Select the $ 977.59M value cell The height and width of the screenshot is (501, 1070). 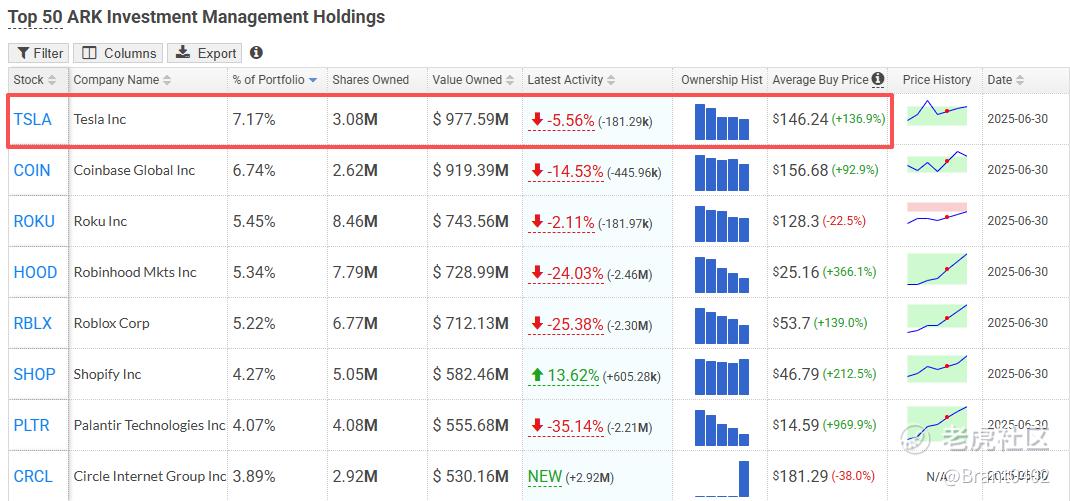[471, 119]
